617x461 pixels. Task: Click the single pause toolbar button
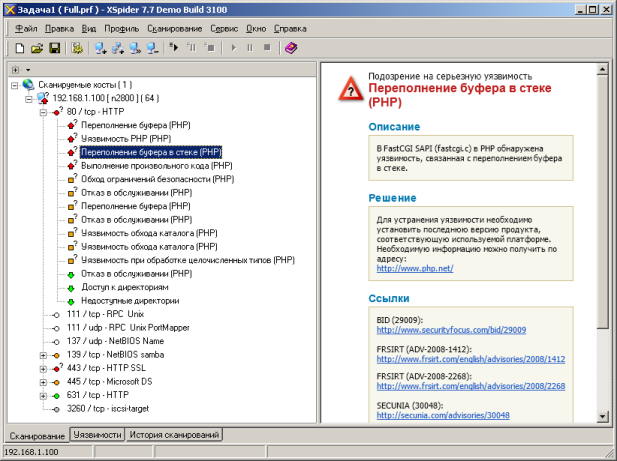click(x=250, y=48)
